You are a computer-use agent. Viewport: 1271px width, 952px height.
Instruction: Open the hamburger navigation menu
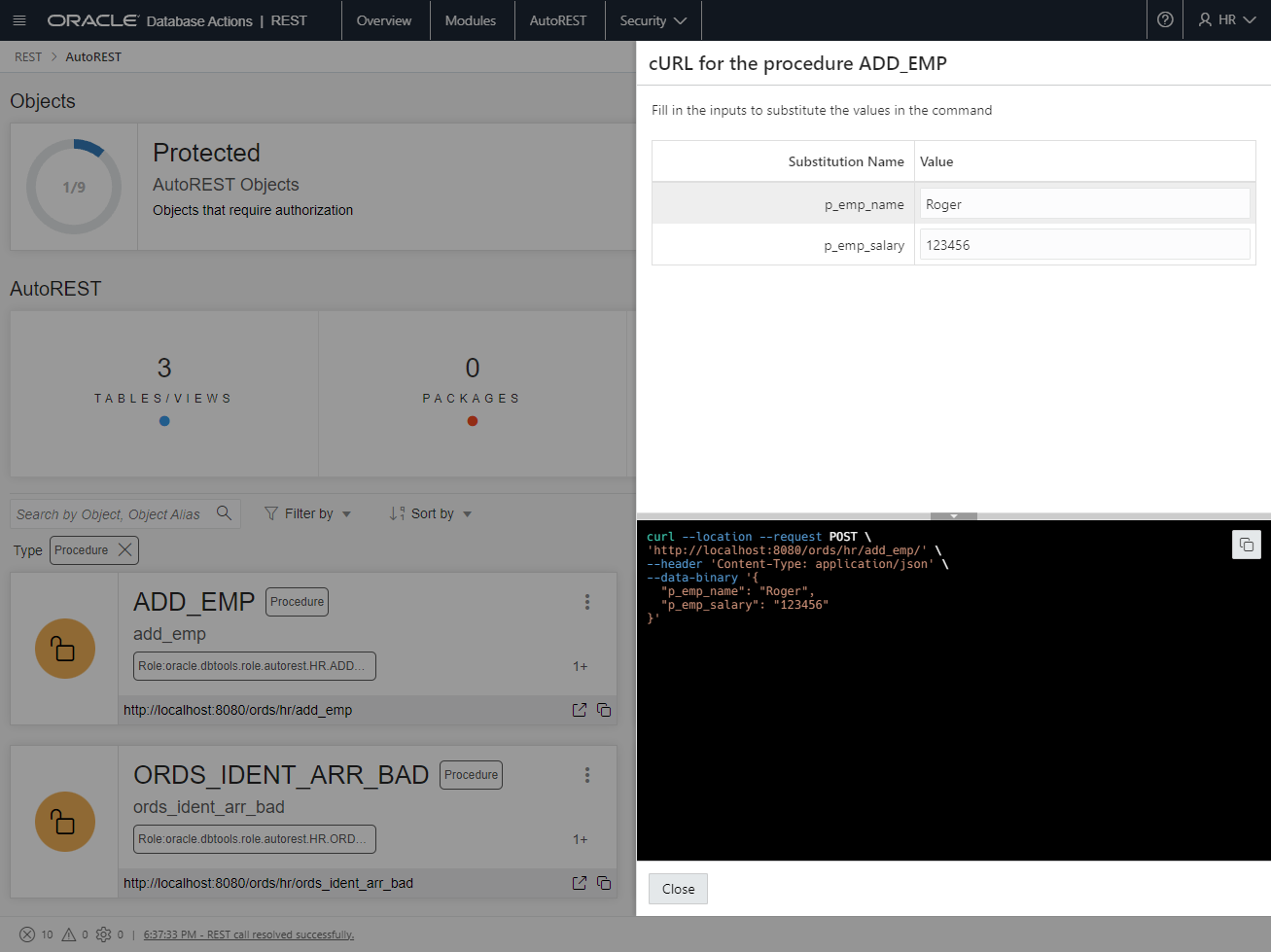(x=19, y=20)
